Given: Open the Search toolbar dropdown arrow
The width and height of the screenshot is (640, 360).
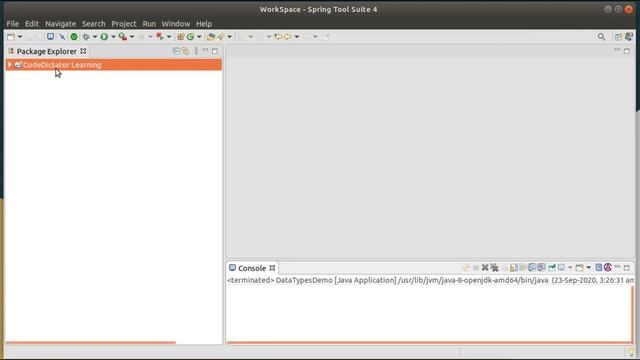Looking at the screenshot, I should (229, 37).
